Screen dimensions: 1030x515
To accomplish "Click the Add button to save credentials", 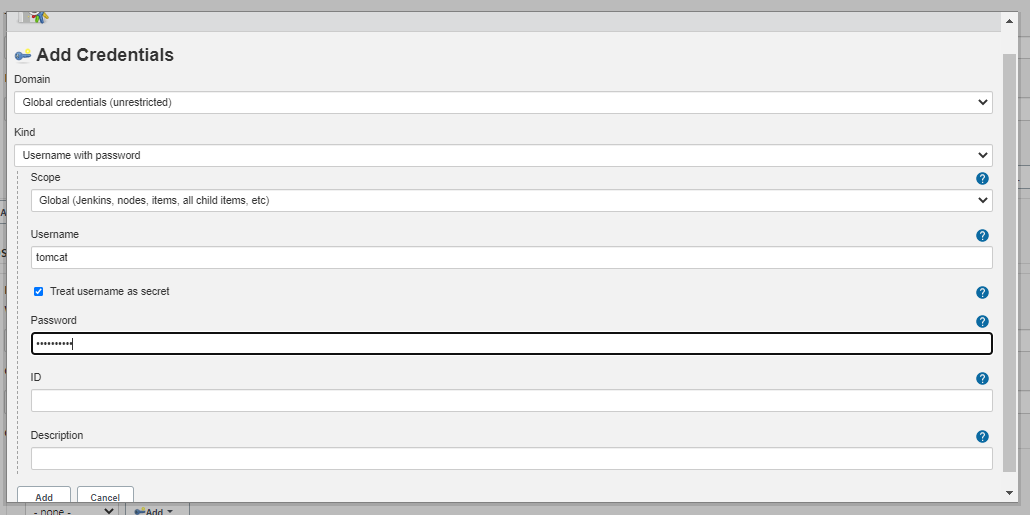I will pos(44,495).
